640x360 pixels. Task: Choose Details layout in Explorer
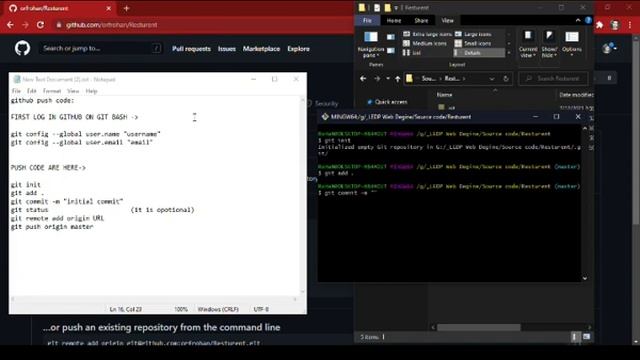point(479,53)
